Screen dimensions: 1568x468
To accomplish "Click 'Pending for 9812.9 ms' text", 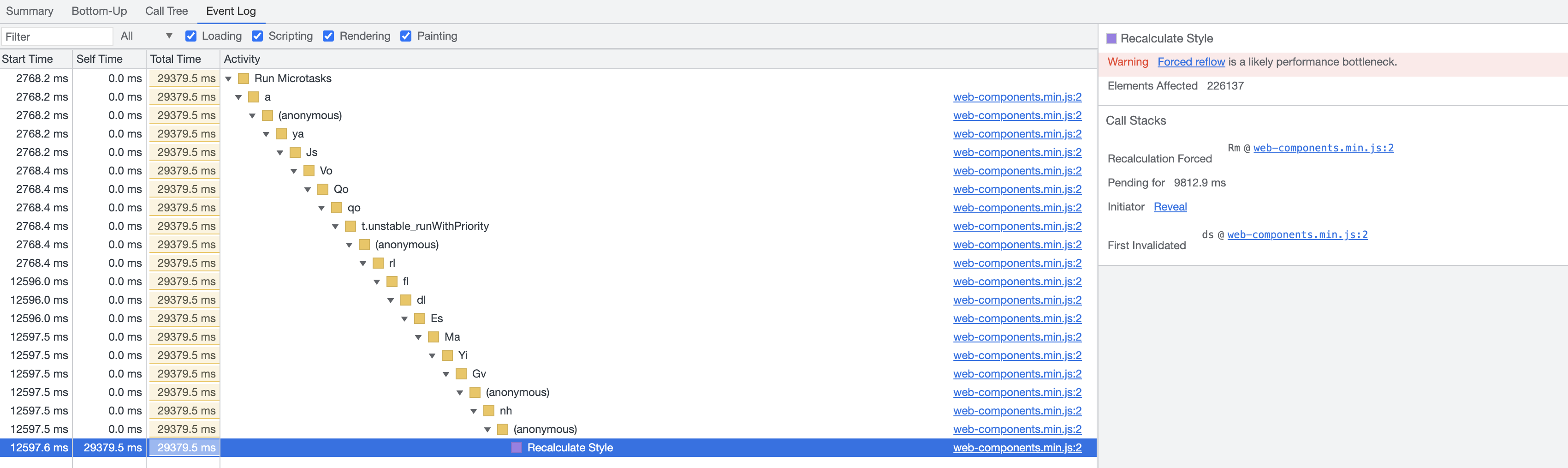I will pos(1166,183).
